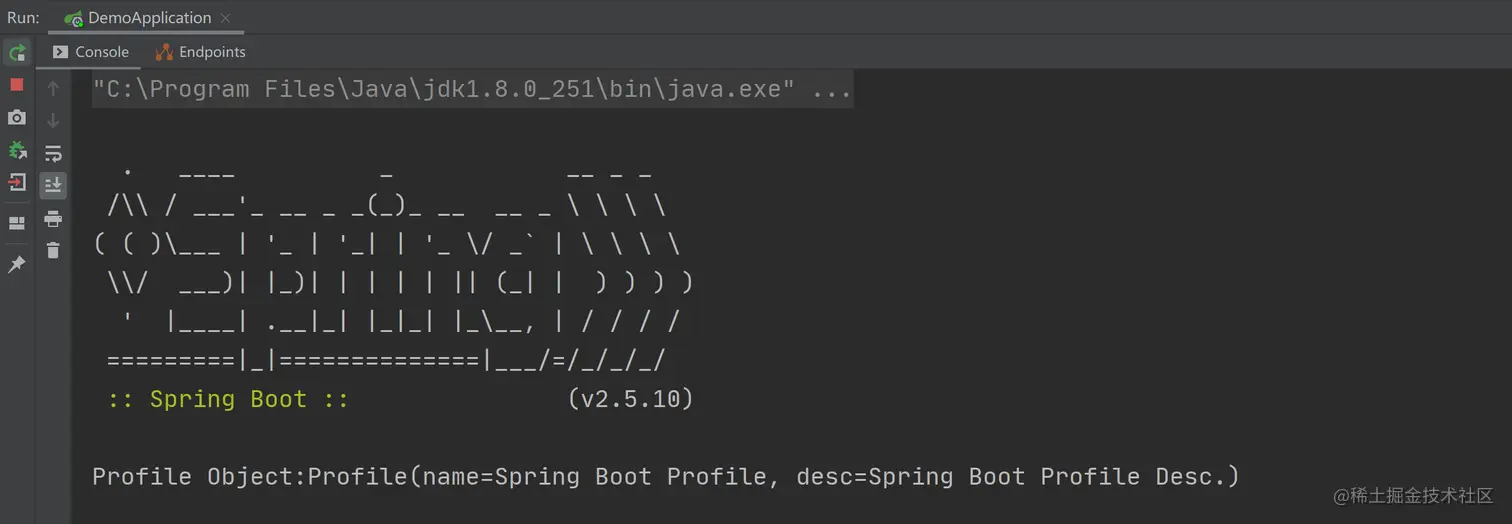1512x524 pixels.
Task: Click the camera thread dump icon
Action: point(17,118)
